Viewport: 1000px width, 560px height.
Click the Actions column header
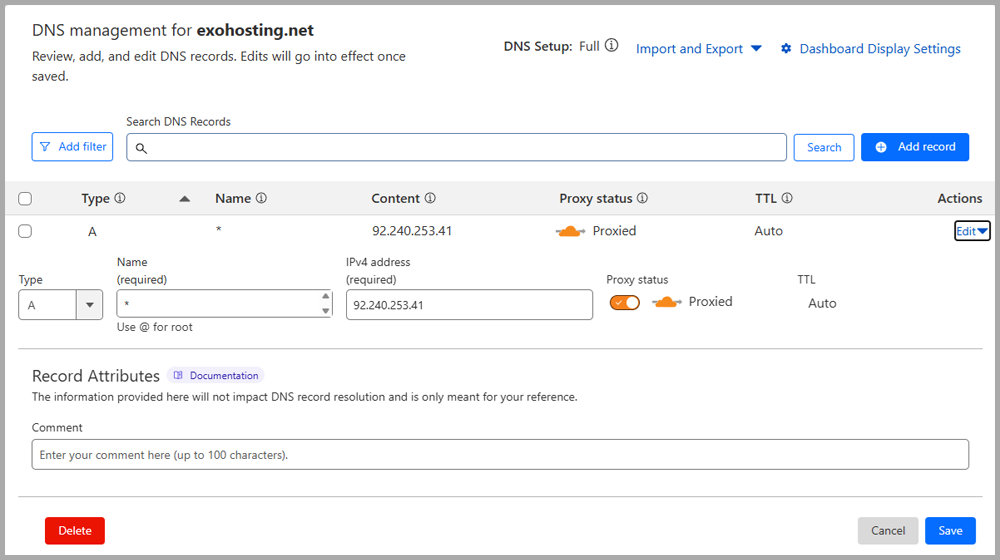click(x=959, y=198)
